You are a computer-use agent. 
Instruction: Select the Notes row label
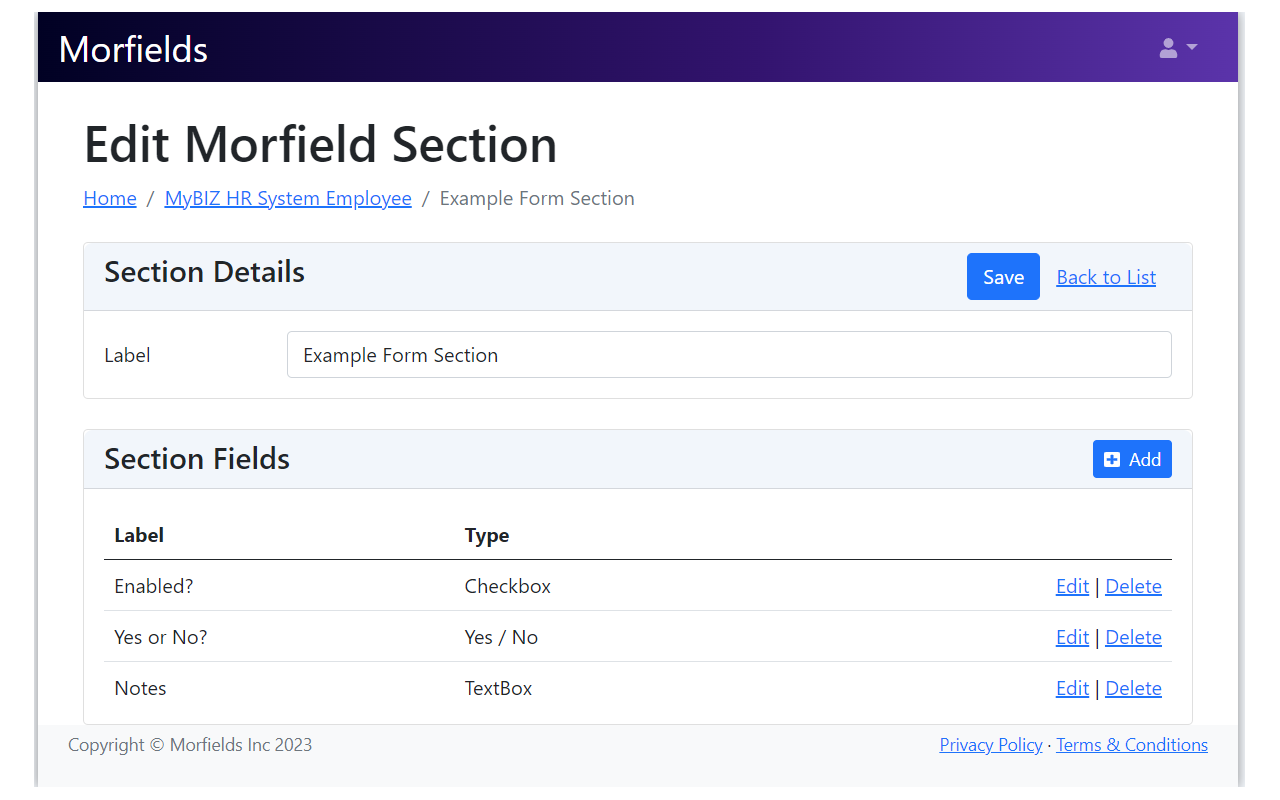point(141,688)
